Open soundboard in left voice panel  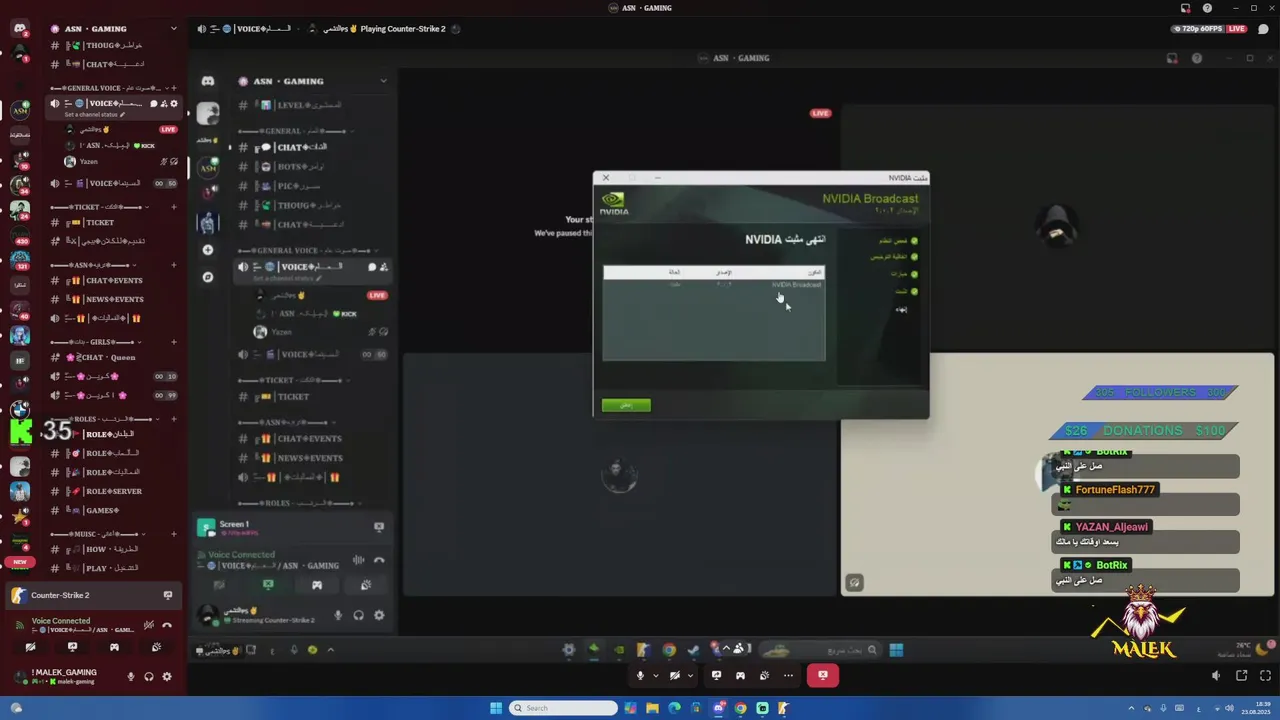tap(156, 647)
